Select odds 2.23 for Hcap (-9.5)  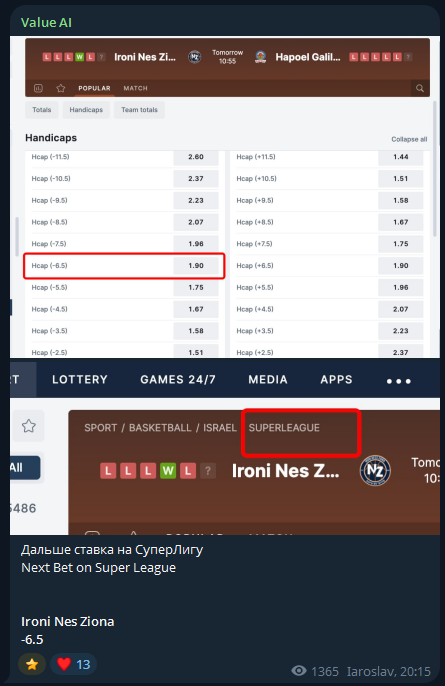196,200
